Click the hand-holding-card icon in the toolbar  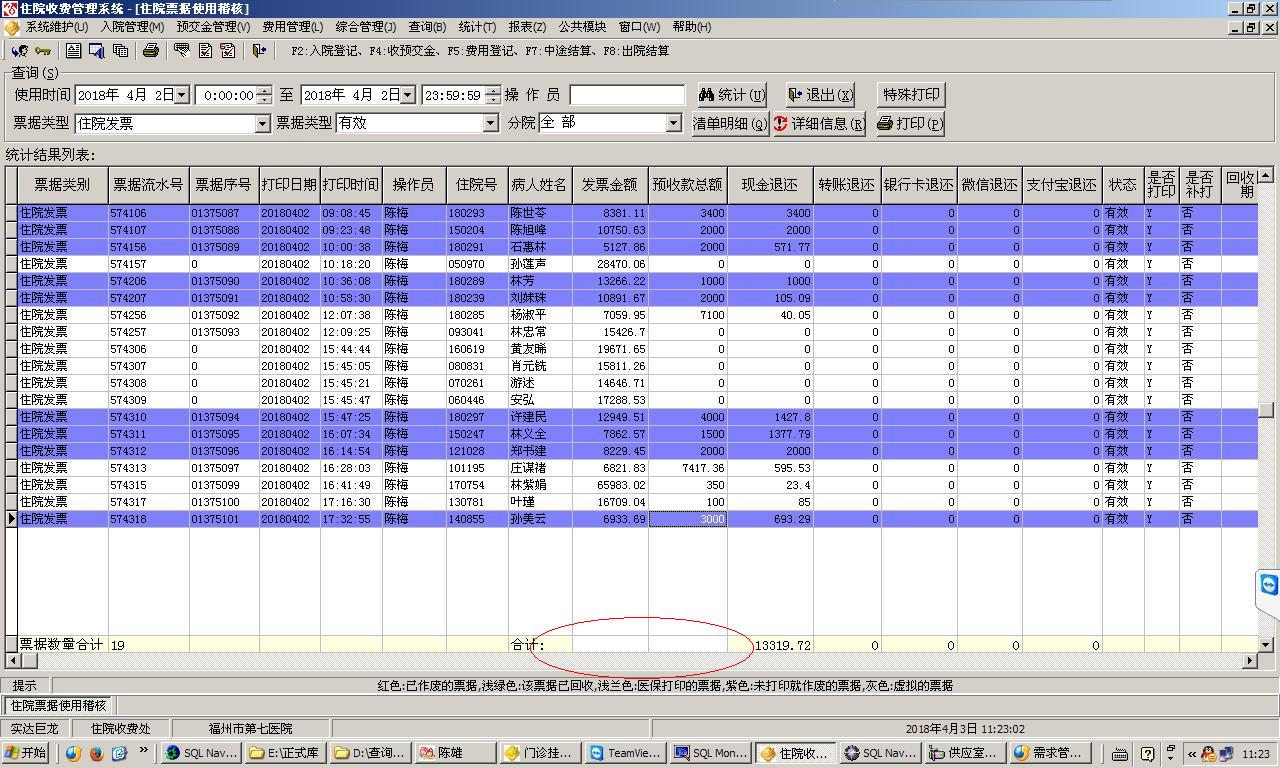[x=182, y=51]
